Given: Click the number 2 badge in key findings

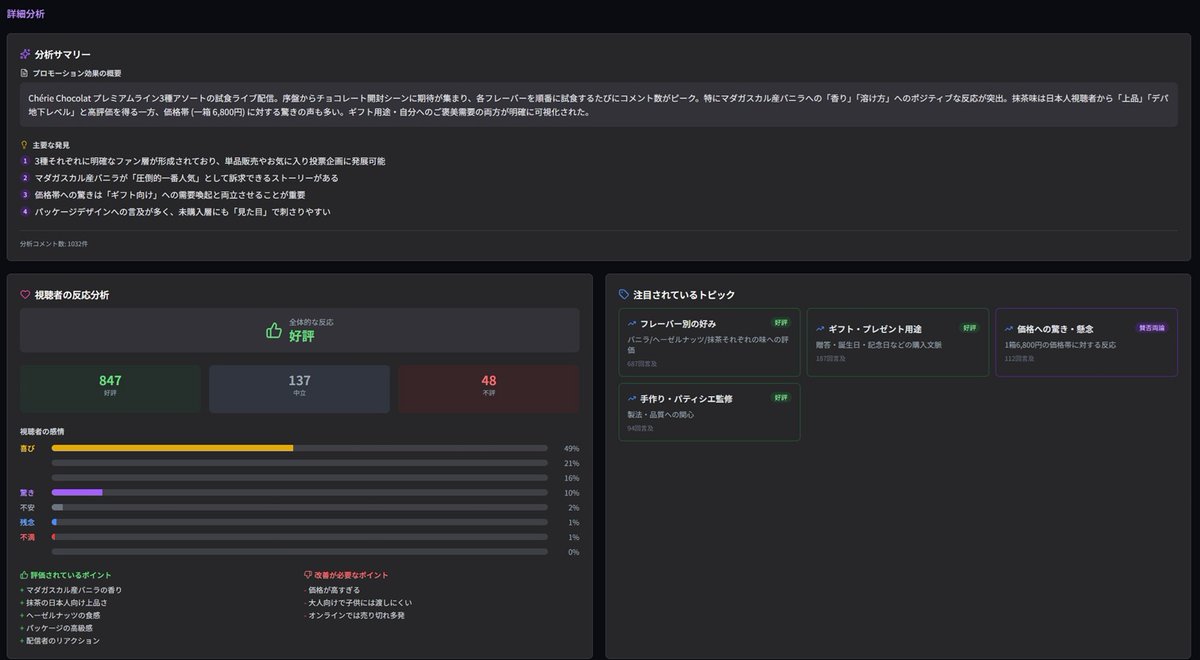Looking at the screenshot, I should (25, 178).
